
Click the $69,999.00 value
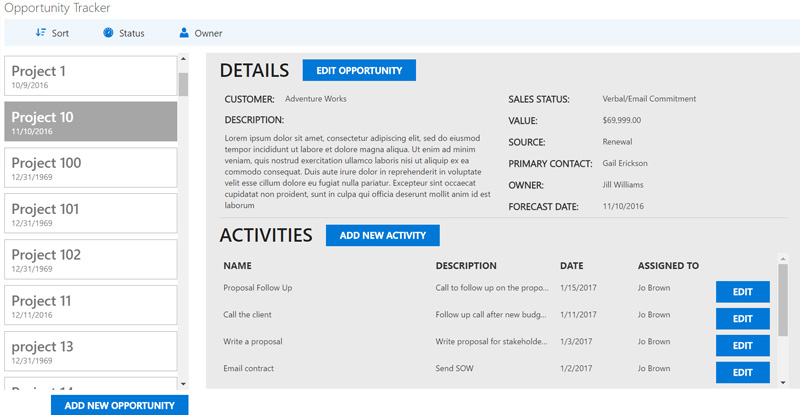coord(621,120)
